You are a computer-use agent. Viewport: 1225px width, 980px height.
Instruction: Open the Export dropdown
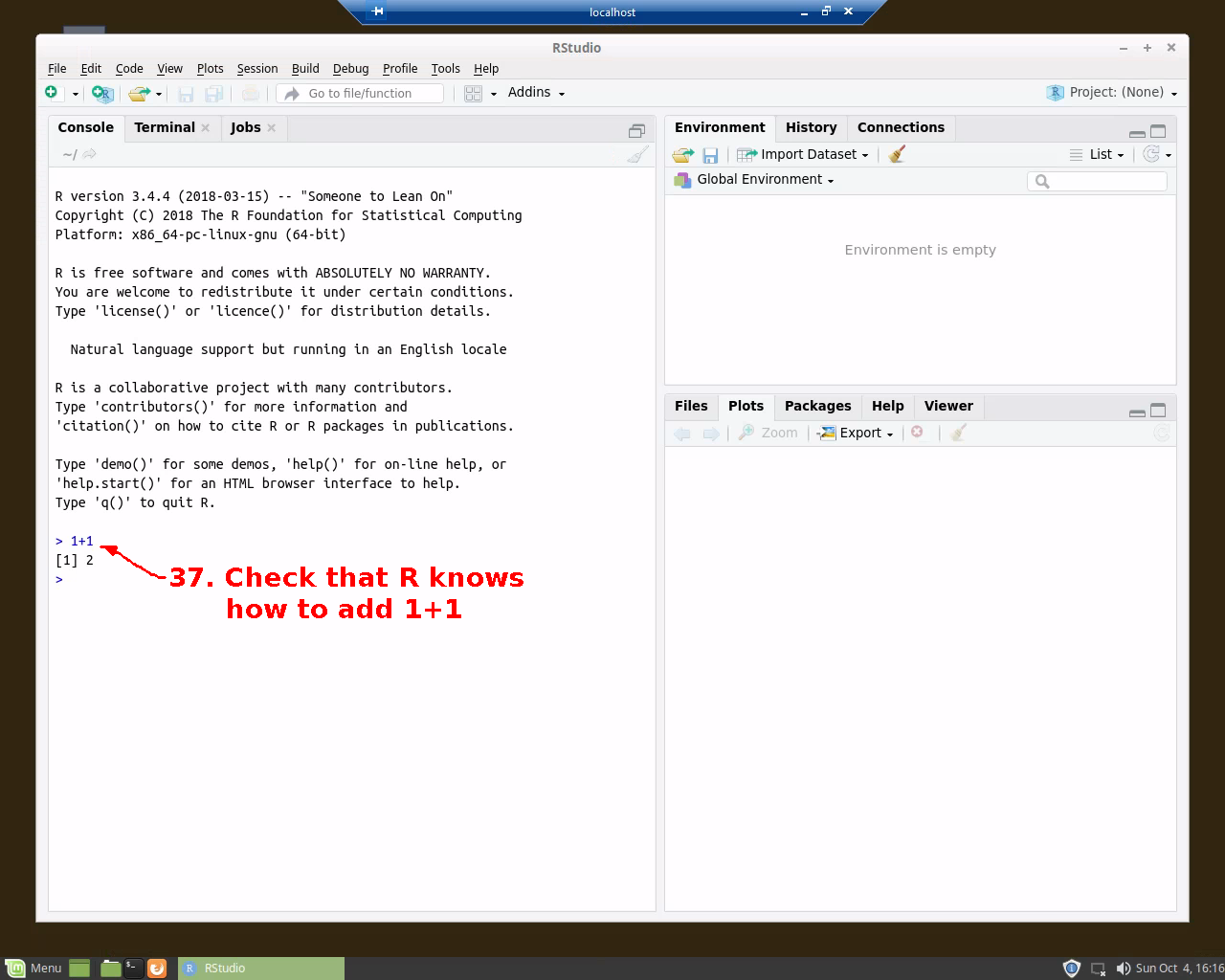coord(856,433)
